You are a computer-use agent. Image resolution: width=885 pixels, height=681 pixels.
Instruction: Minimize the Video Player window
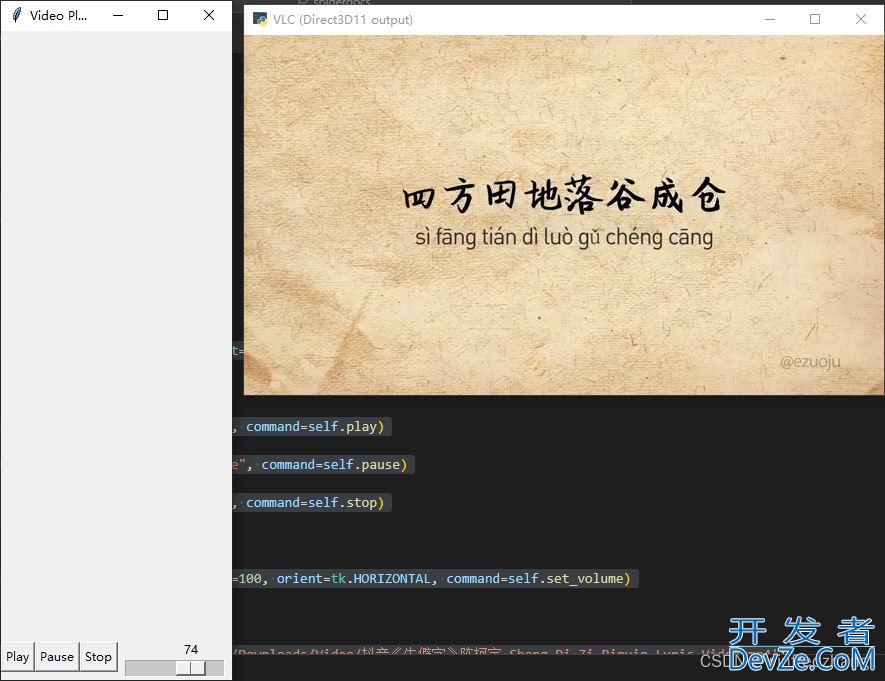point(118,15)
